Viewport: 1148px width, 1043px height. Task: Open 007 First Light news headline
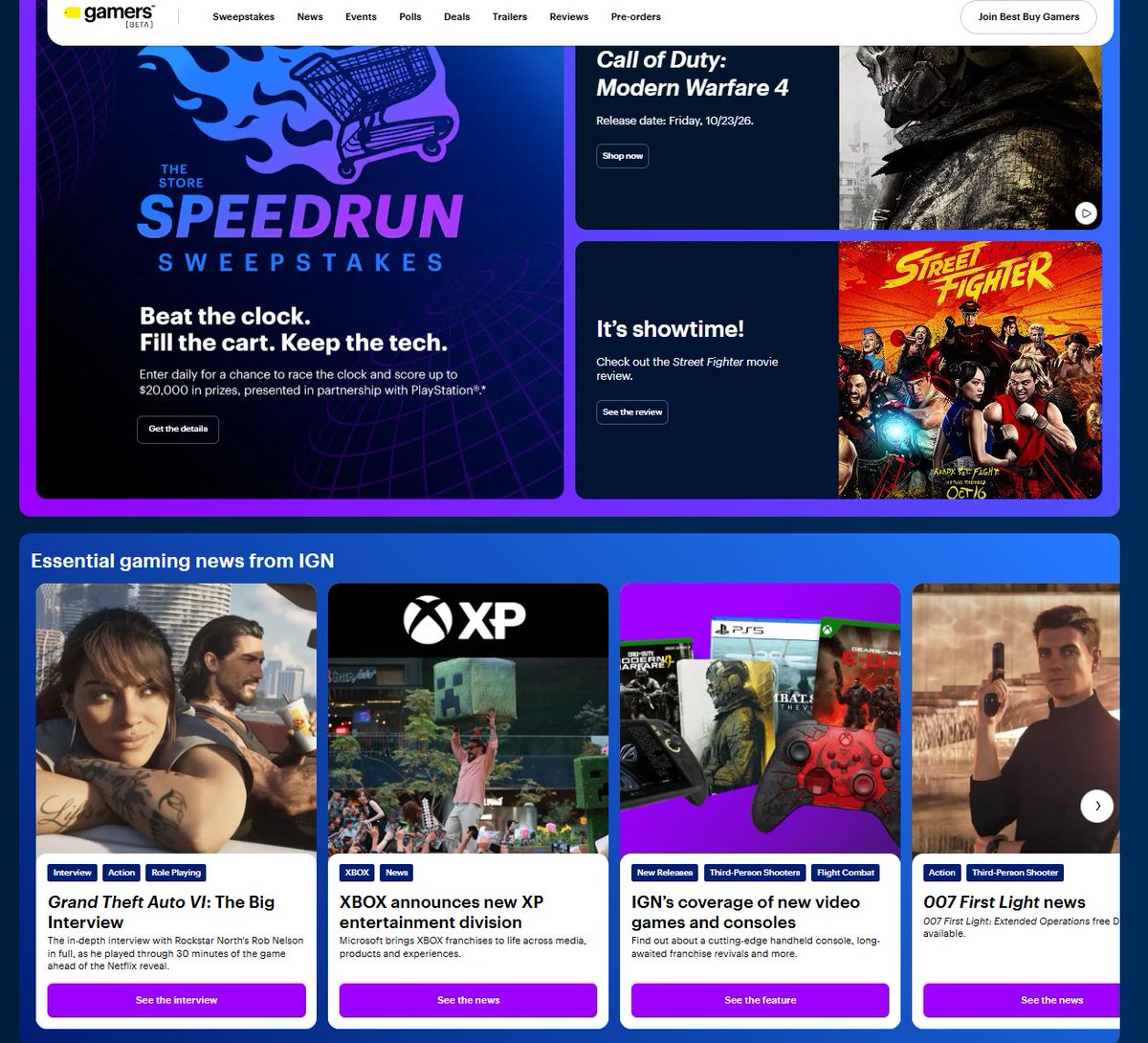tap(1004, 902)
